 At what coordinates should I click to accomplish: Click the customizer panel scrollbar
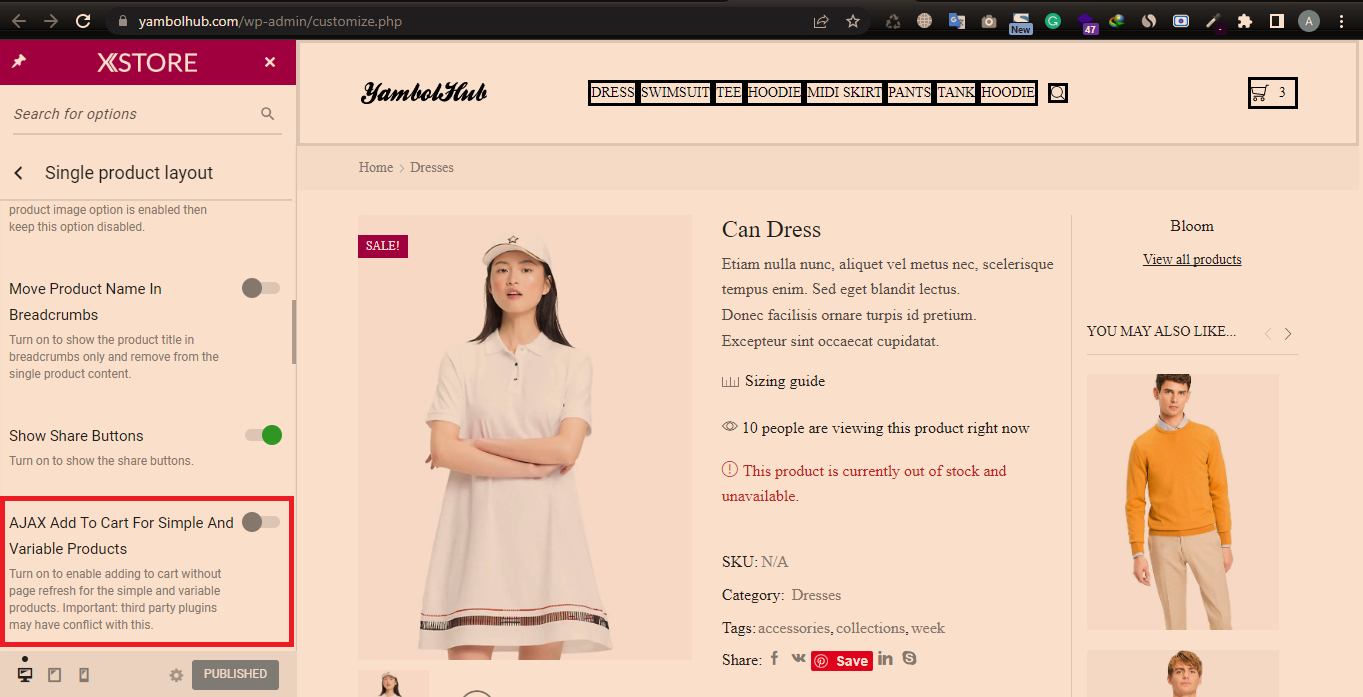293,332
